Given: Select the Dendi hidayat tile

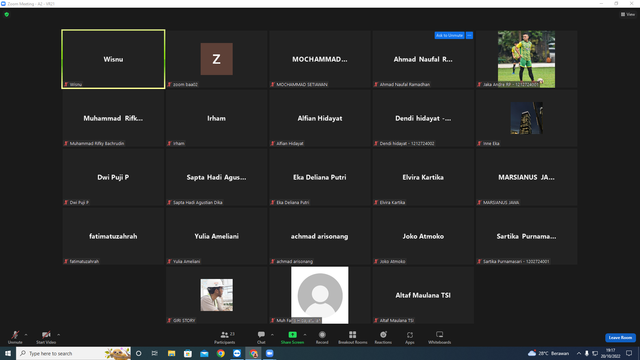Looking at the screenshot, I should [x=423, y=118].
